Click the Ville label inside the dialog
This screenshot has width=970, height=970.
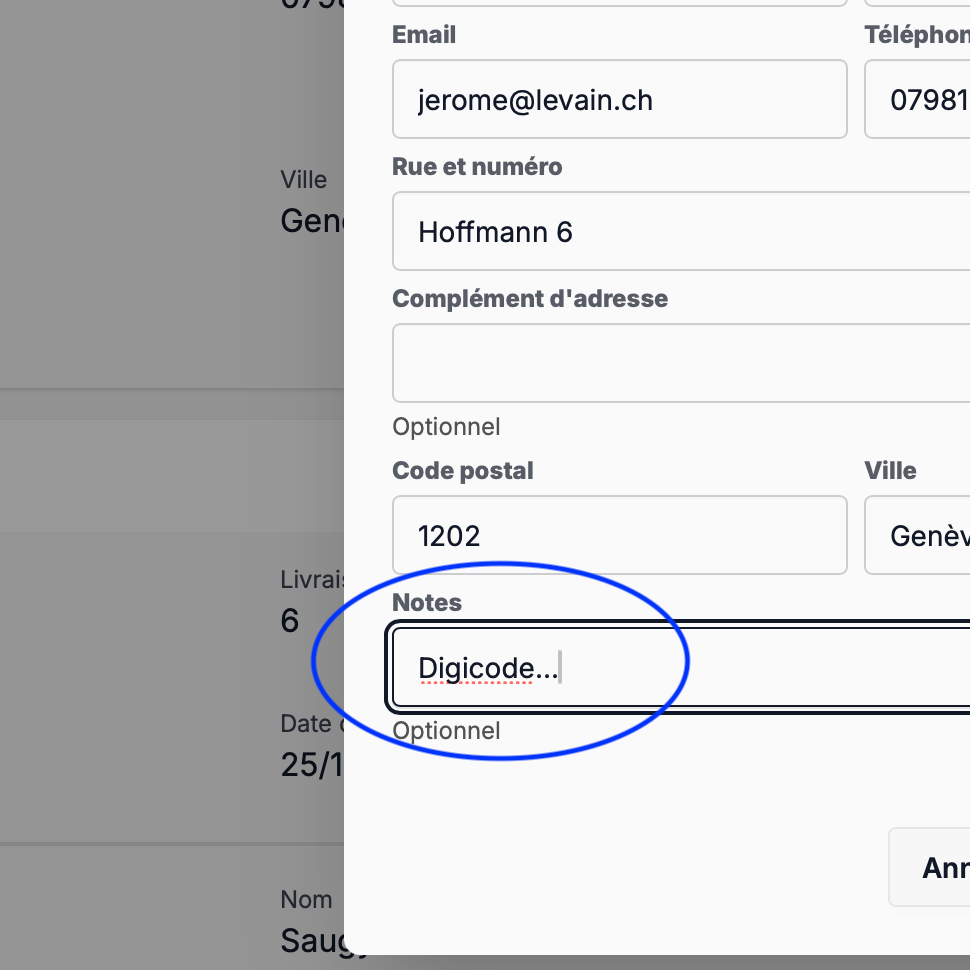890,471
